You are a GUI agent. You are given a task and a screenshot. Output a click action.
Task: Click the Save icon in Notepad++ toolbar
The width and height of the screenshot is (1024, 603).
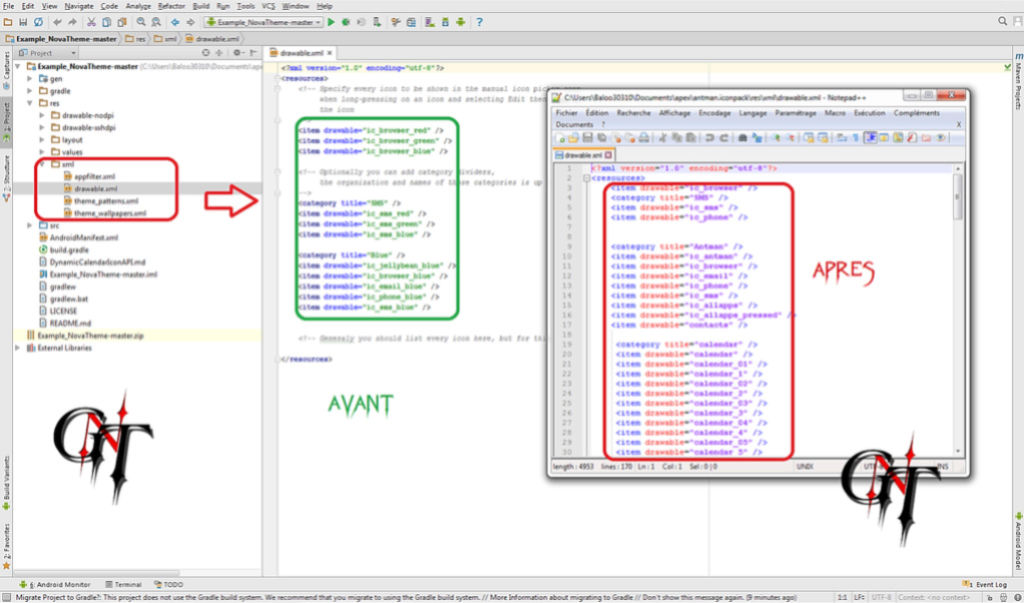pos(587,138)
